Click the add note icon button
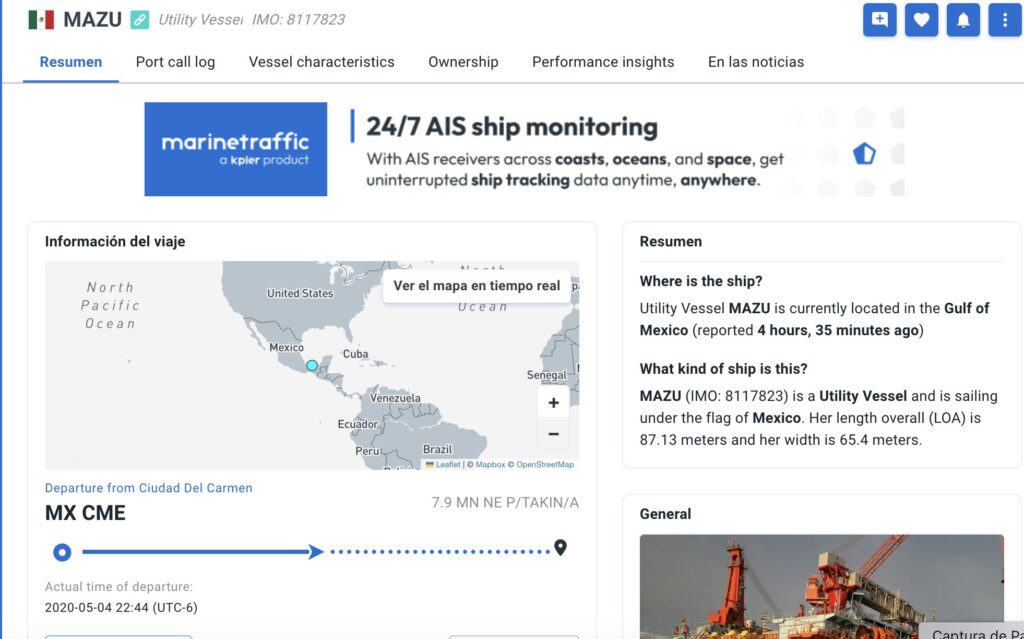 (879, 20)
